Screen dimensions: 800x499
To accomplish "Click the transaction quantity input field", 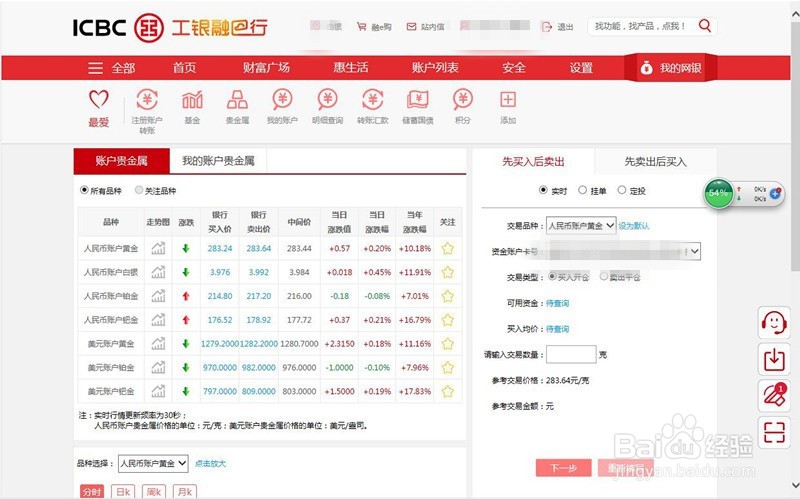I will pyautogui.click(x=571, y=354).
